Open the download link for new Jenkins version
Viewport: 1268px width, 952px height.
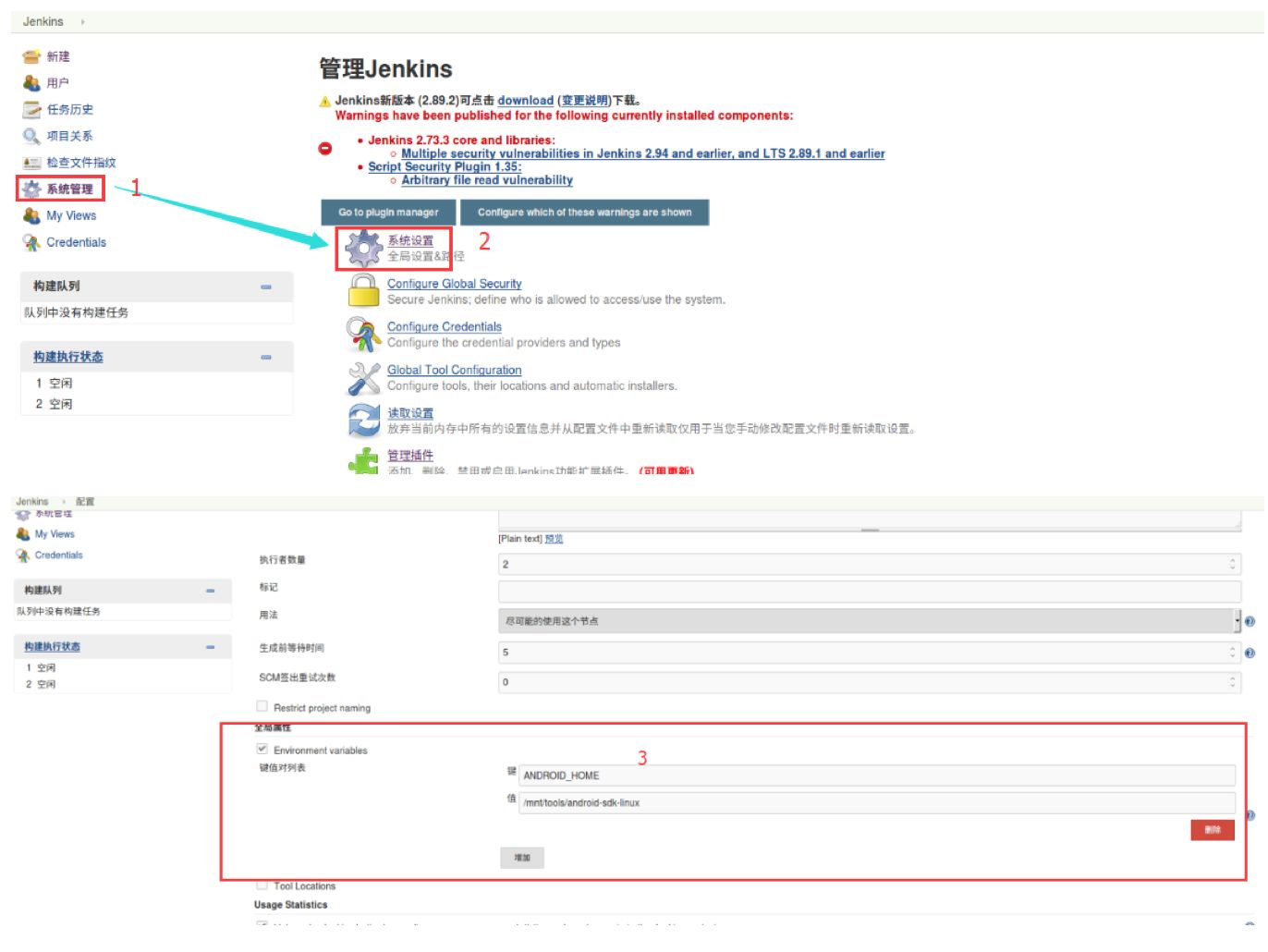[525, 101]
